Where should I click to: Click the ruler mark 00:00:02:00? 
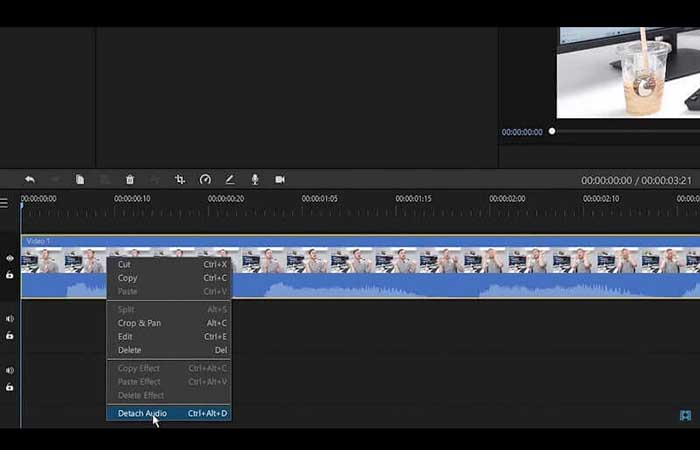pyautogui.click(x=507, y=199)
